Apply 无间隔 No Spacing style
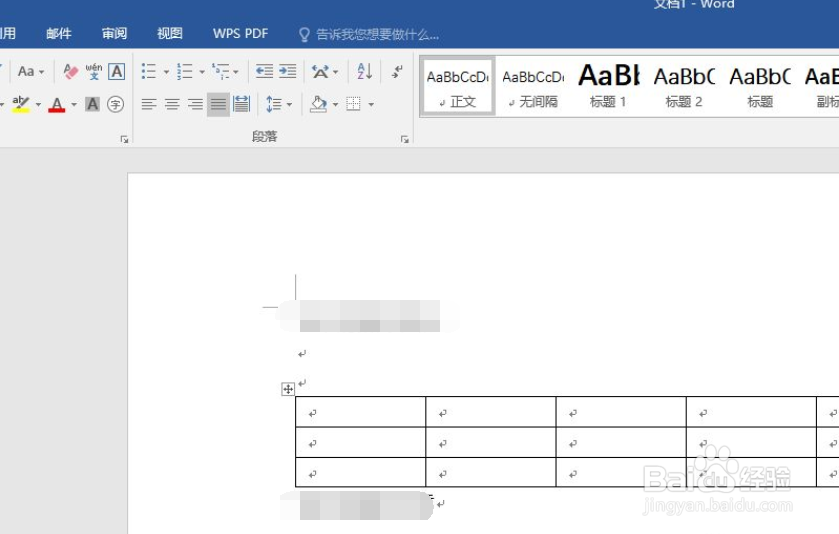Viewport: 839px width, 534px height. click(533, 86)
